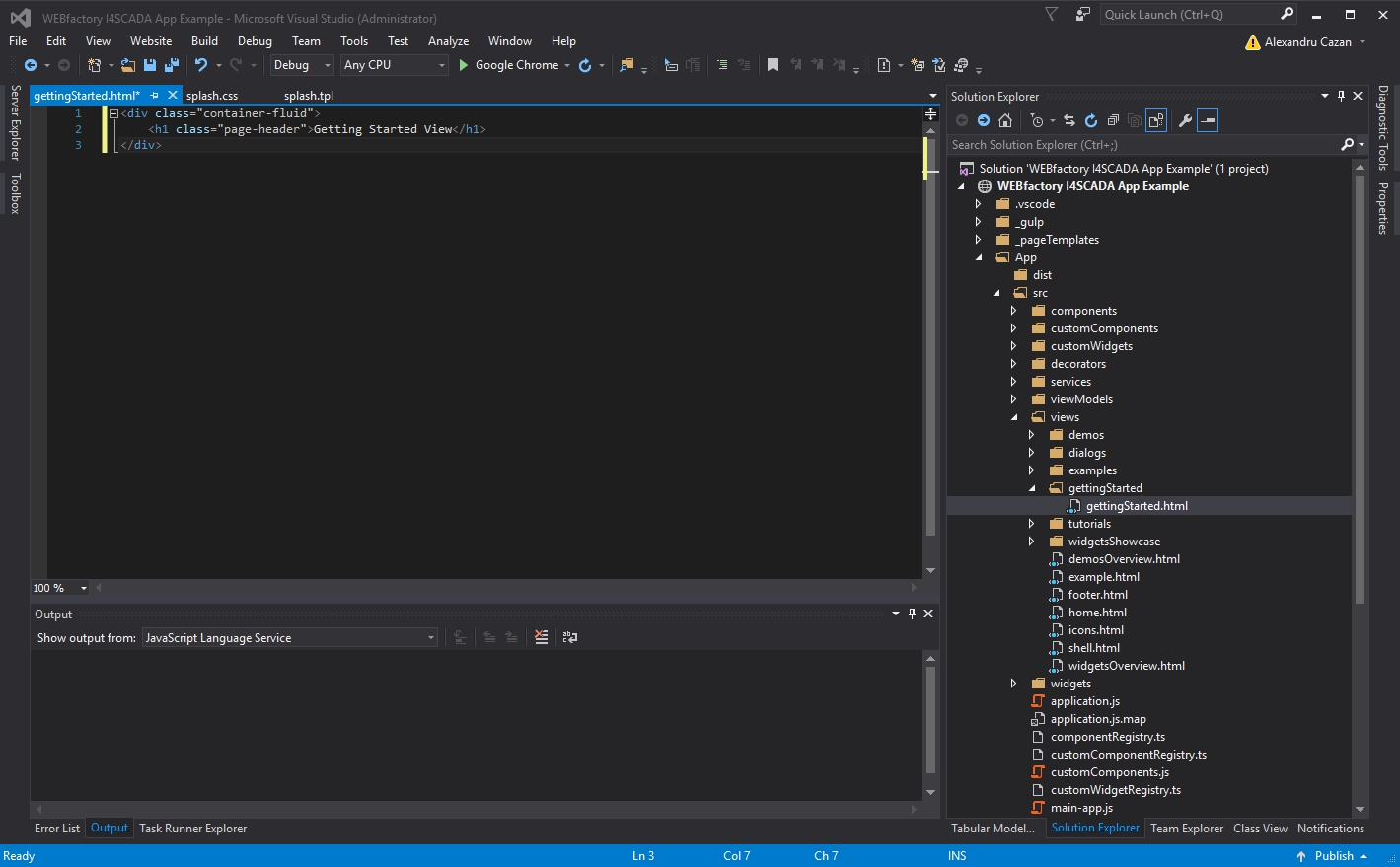The image size is (1400, 867).
Task: Open the Debug configuration dropdown
Action: click(302, 65)
